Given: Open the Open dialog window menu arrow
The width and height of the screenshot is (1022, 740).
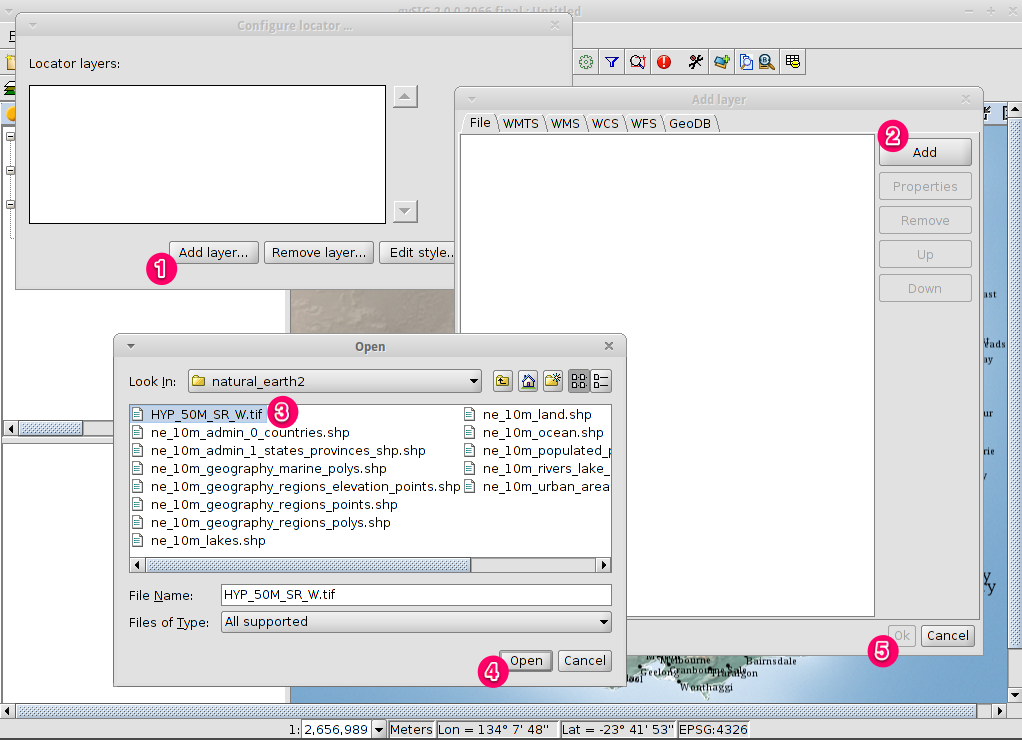Looking at the screenshot, I should [130, 346].
